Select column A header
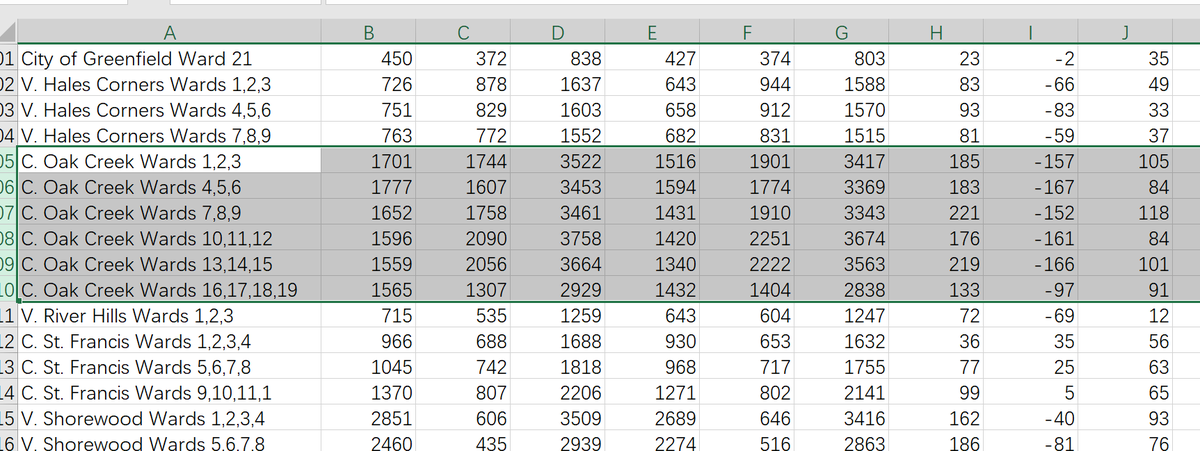 168,32
